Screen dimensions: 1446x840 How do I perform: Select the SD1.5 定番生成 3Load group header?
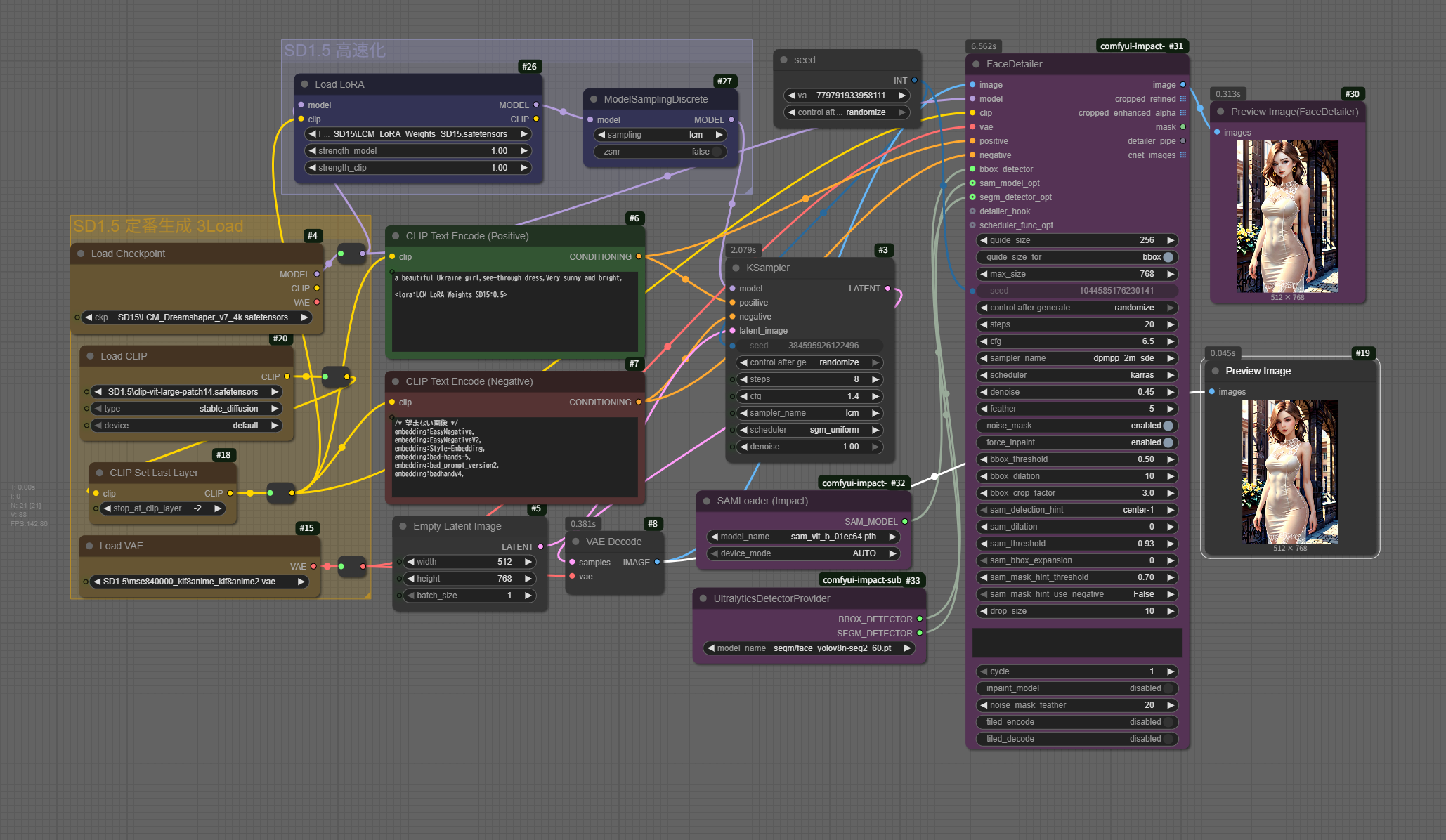click(x=158, y=226)
